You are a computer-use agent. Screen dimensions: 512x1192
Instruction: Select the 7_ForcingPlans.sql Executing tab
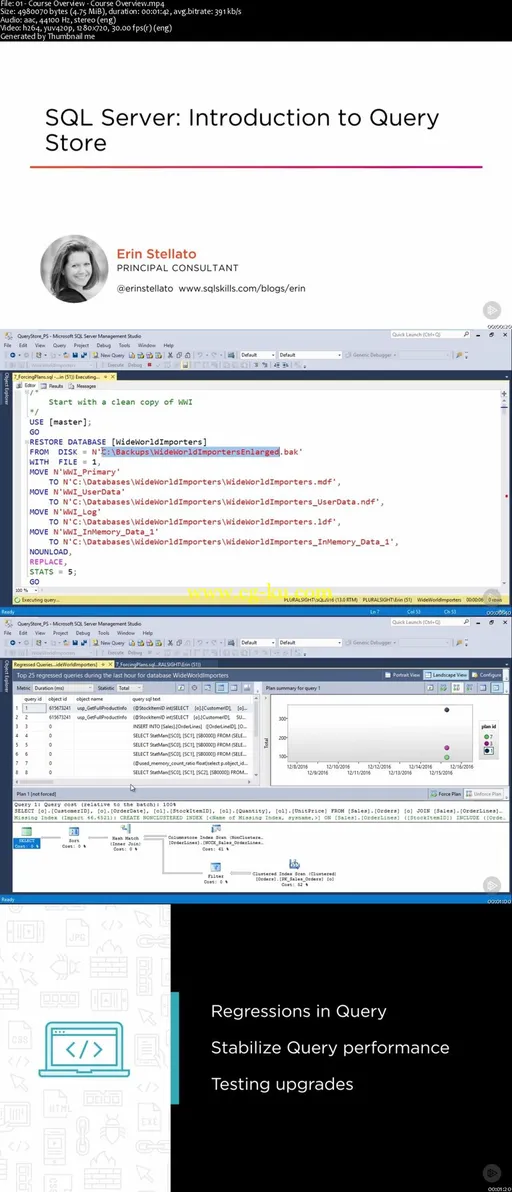point(65,376)
